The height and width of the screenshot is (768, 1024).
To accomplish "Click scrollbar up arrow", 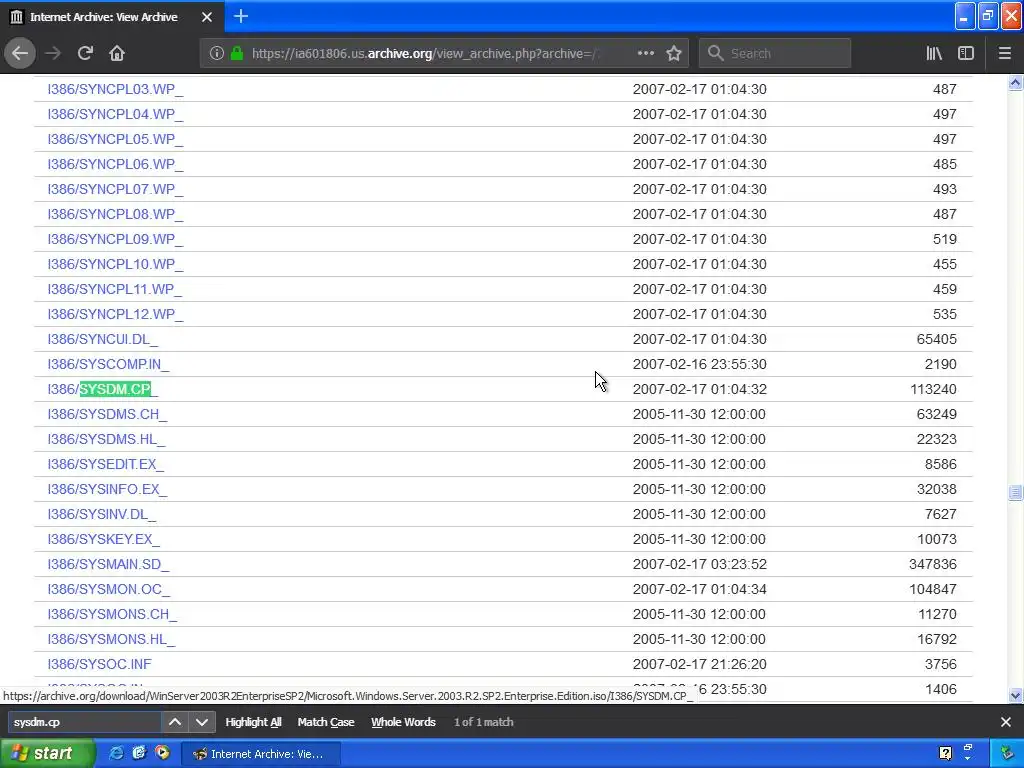I will (1016, 83).
